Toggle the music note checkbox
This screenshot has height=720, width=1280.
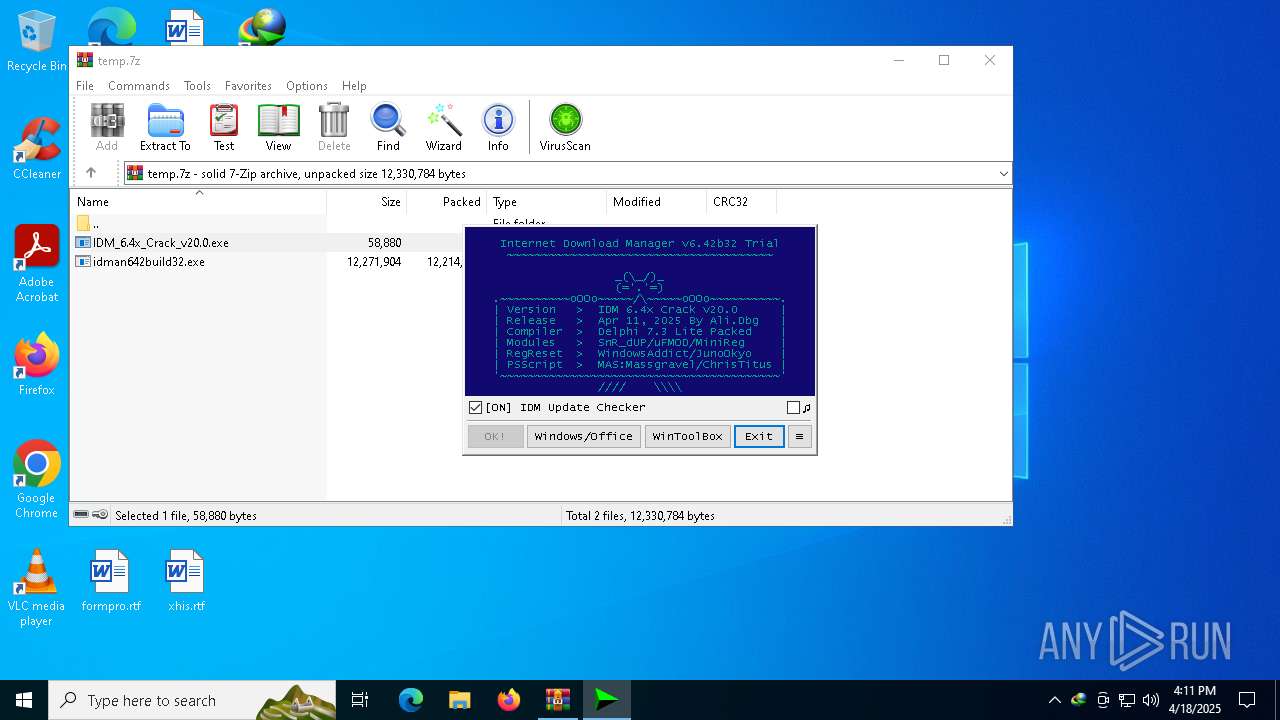[x=794, y=407]
